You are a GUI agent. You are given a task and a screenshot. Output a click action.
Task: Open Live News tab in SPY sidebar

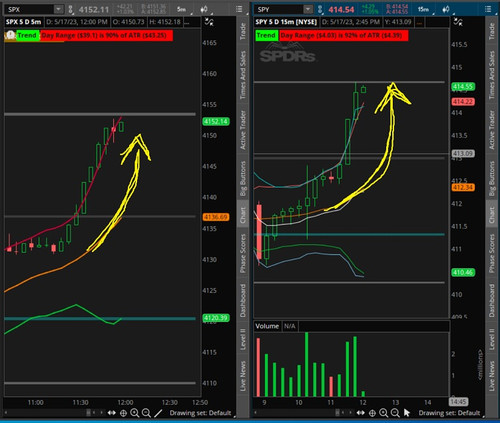point(492,376)
